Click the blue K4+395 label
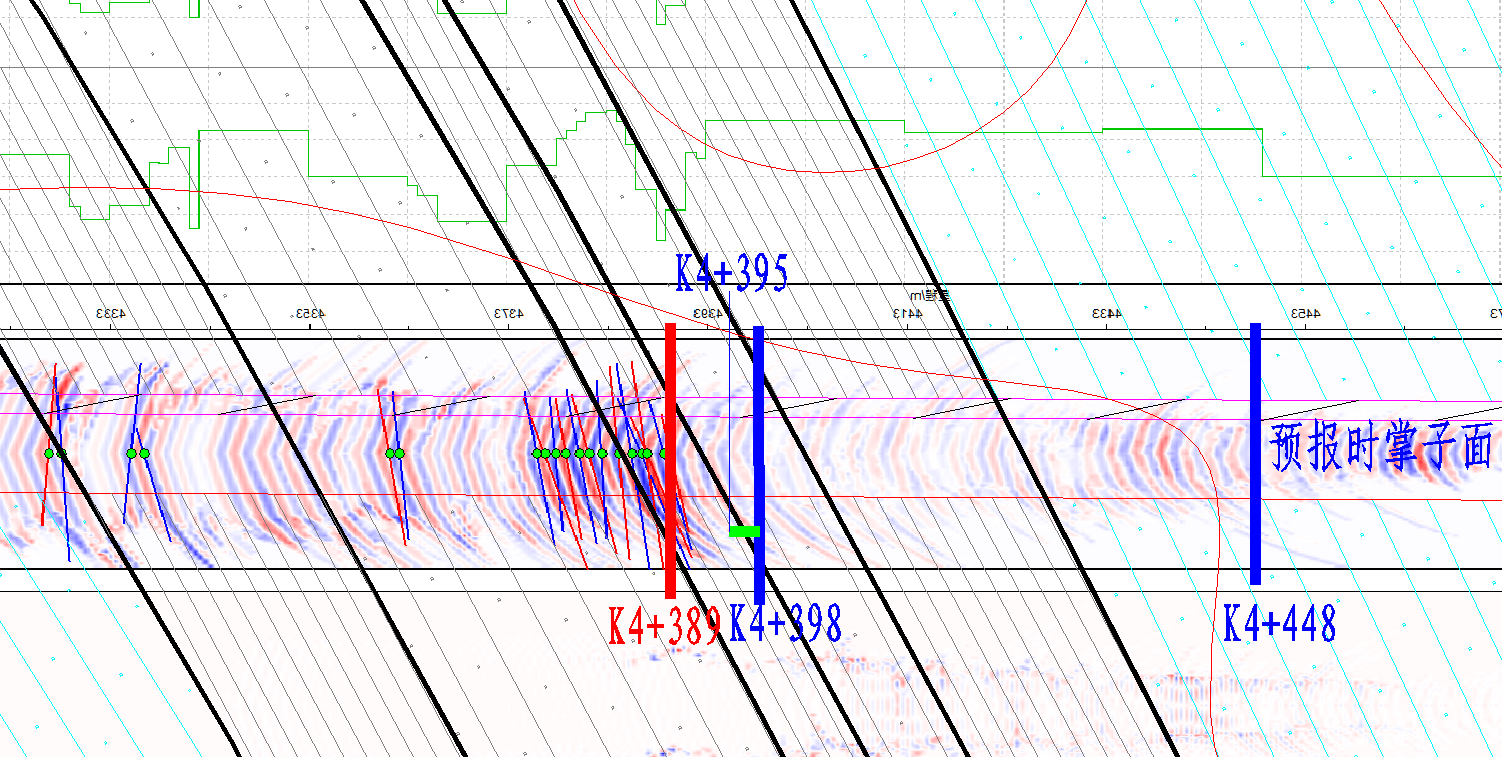Viewport: 1502px width, 757px height. (731, 273)
